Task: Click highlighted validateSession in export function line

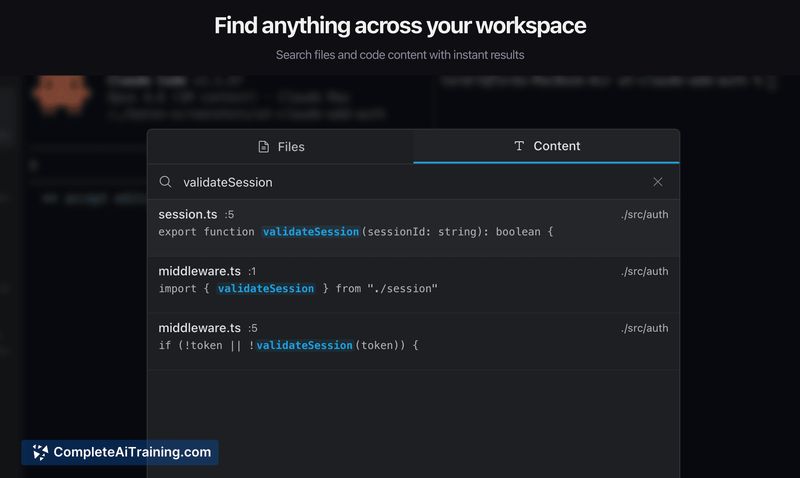Action: click(310, 232)
